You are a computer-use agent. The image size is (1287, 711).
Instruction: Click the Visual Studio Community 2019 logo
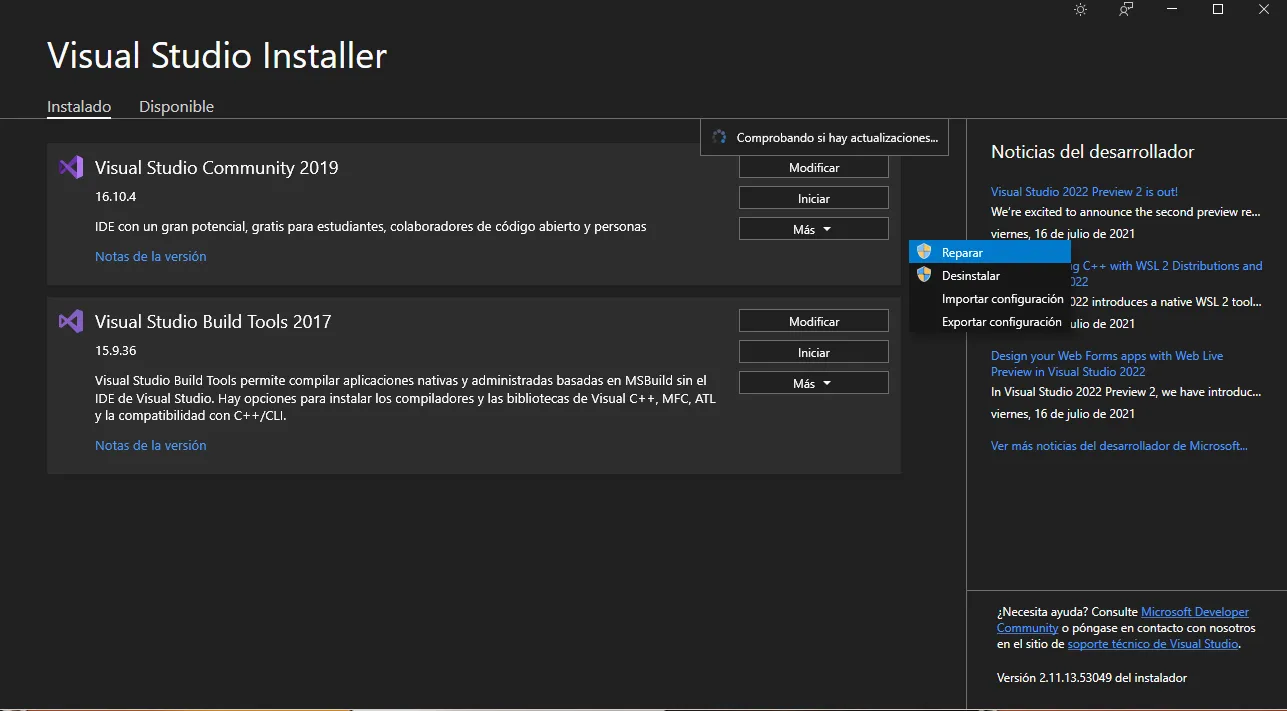coord(71,167)
